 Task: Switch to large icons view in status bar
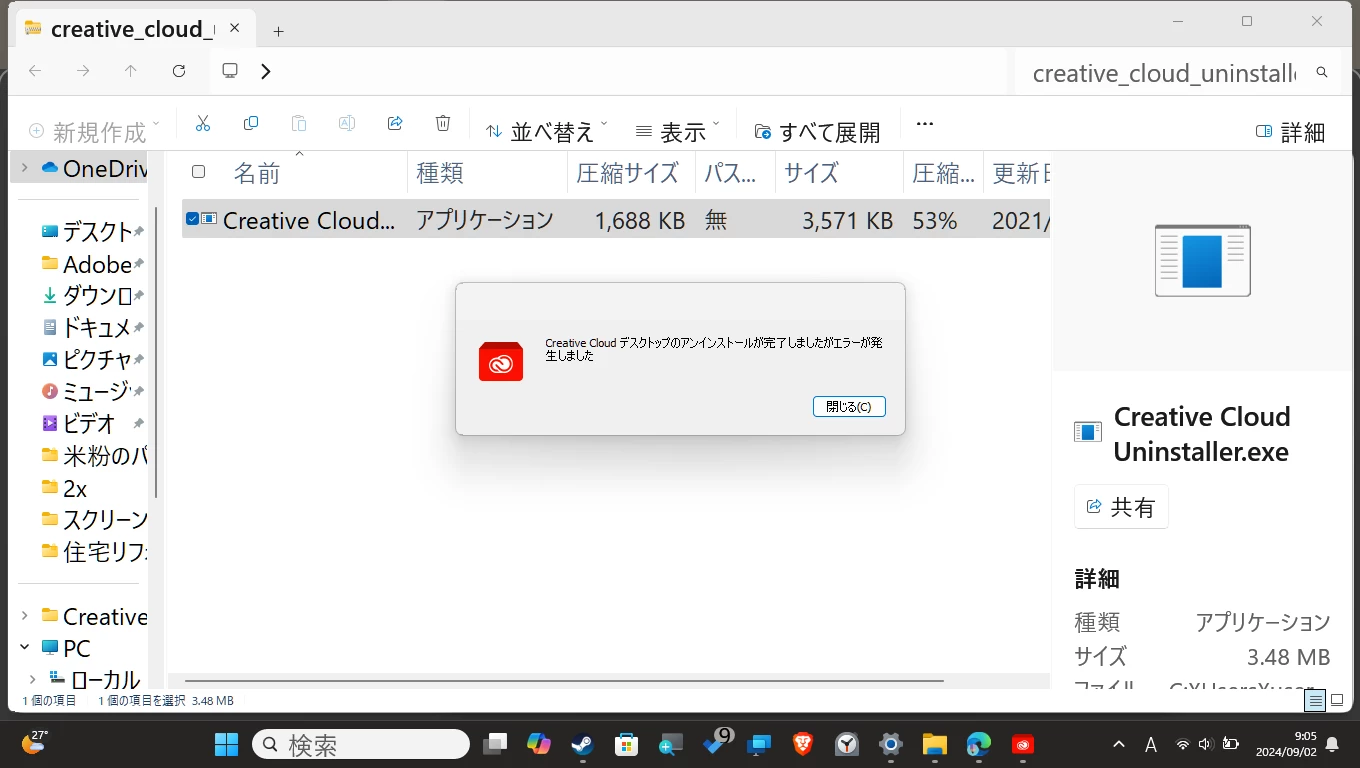pyautogui.click(x=1337, y=700)
